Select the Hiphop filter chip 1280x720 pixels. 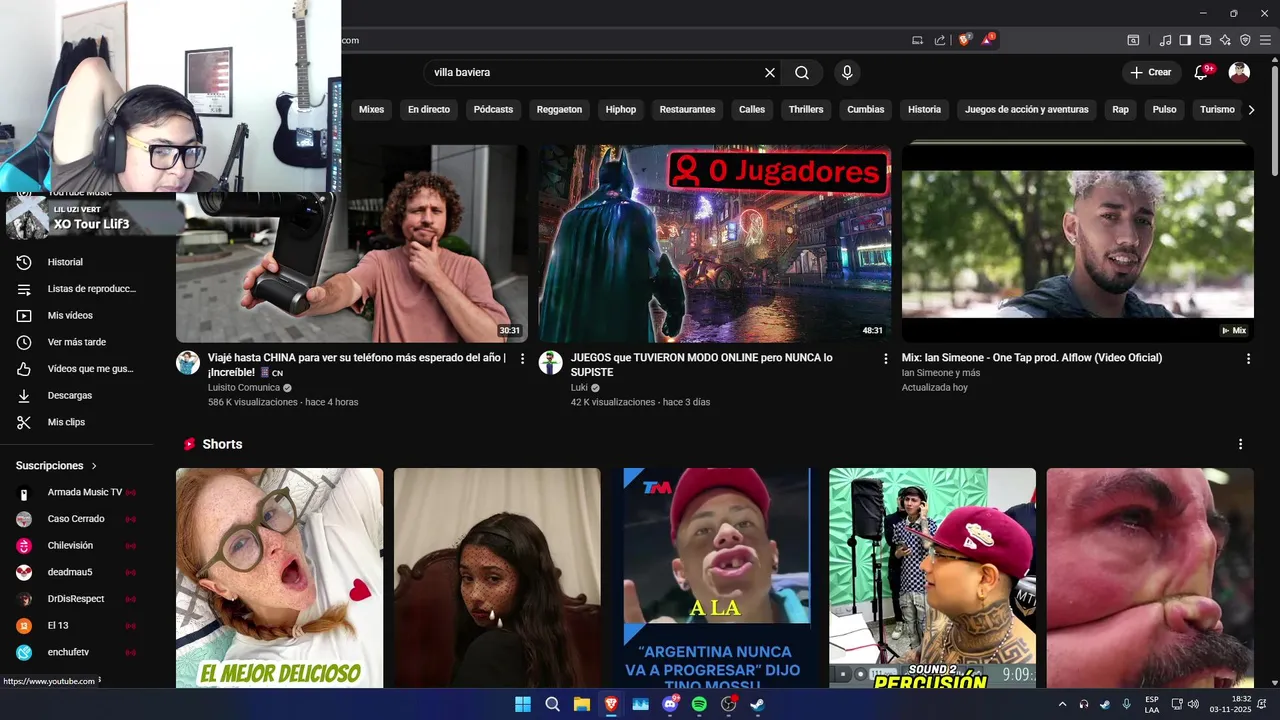tap(621, 109)
